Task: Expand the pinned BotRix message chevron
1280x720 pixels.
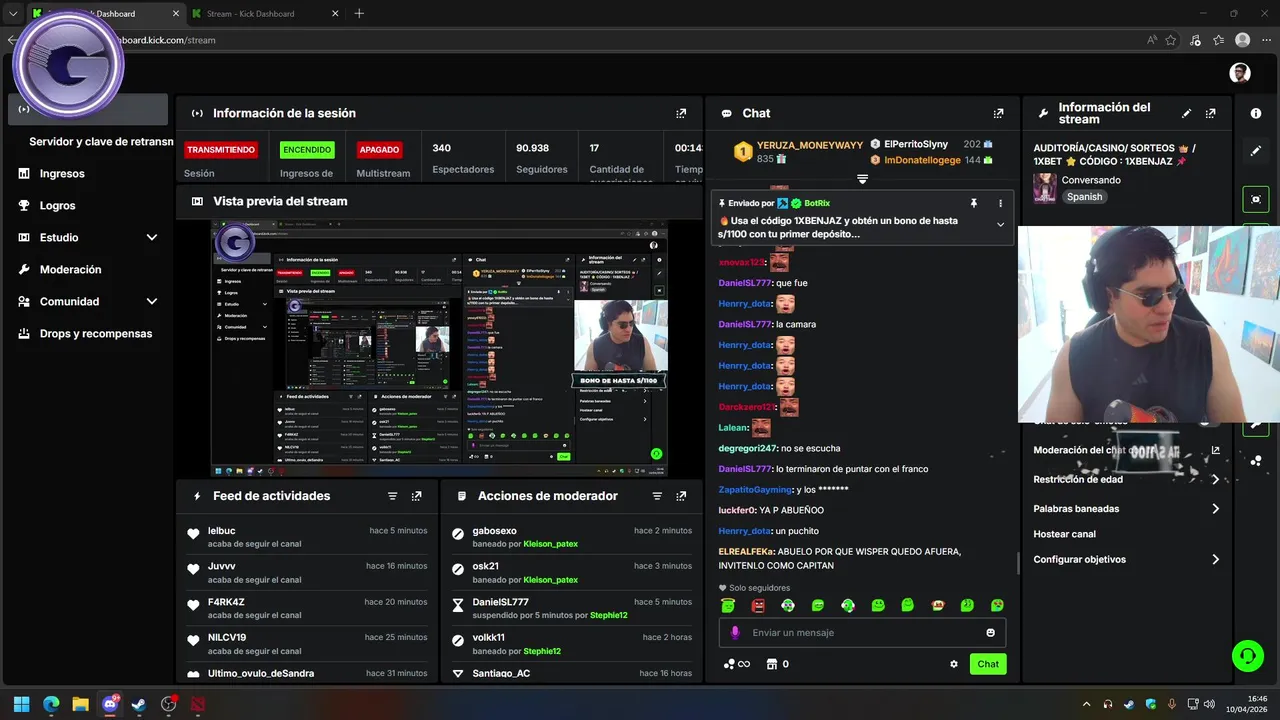Action: (x=1000, y=225)
